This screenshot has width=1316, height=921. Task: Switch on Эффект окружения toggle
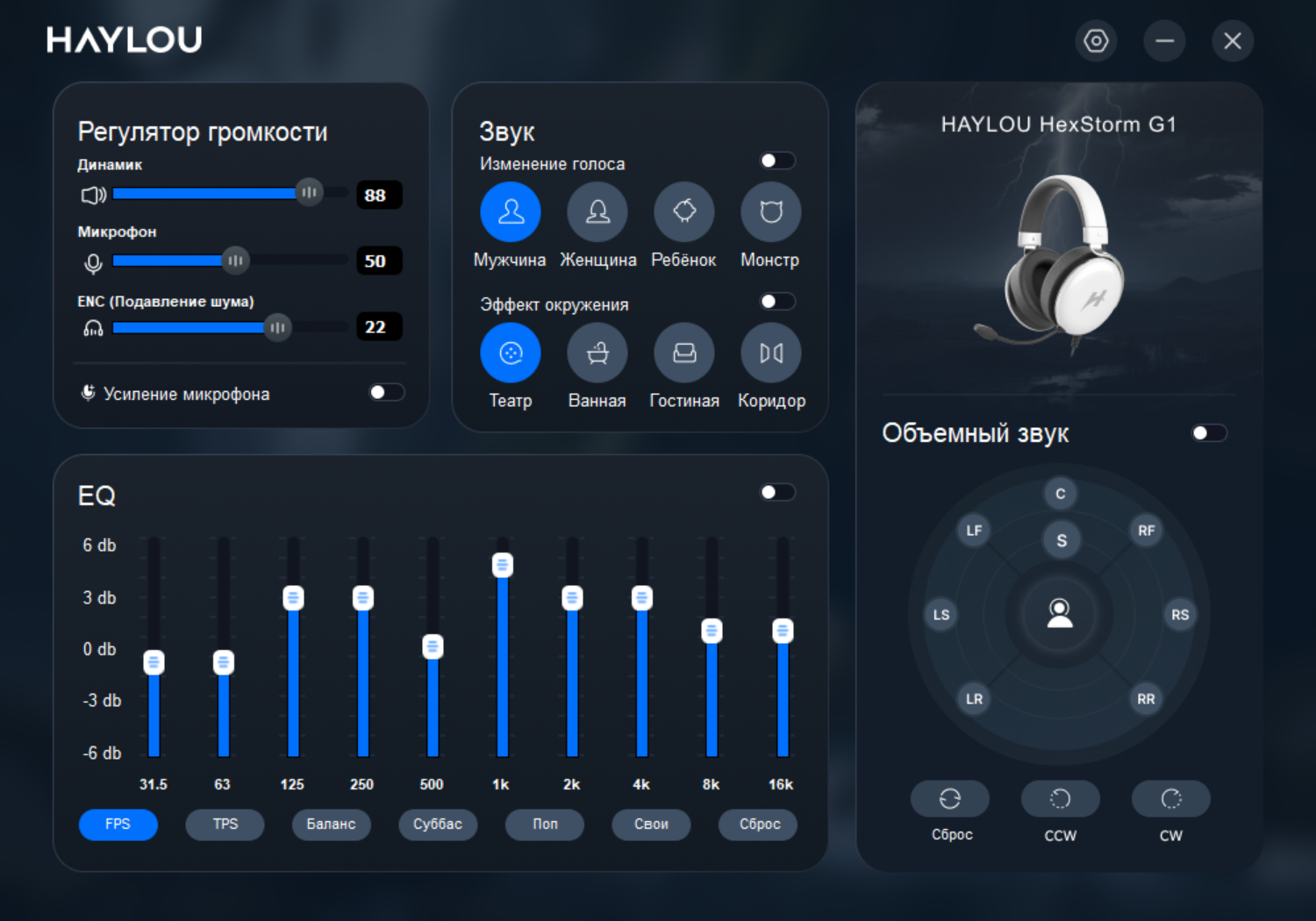(778, 302)
